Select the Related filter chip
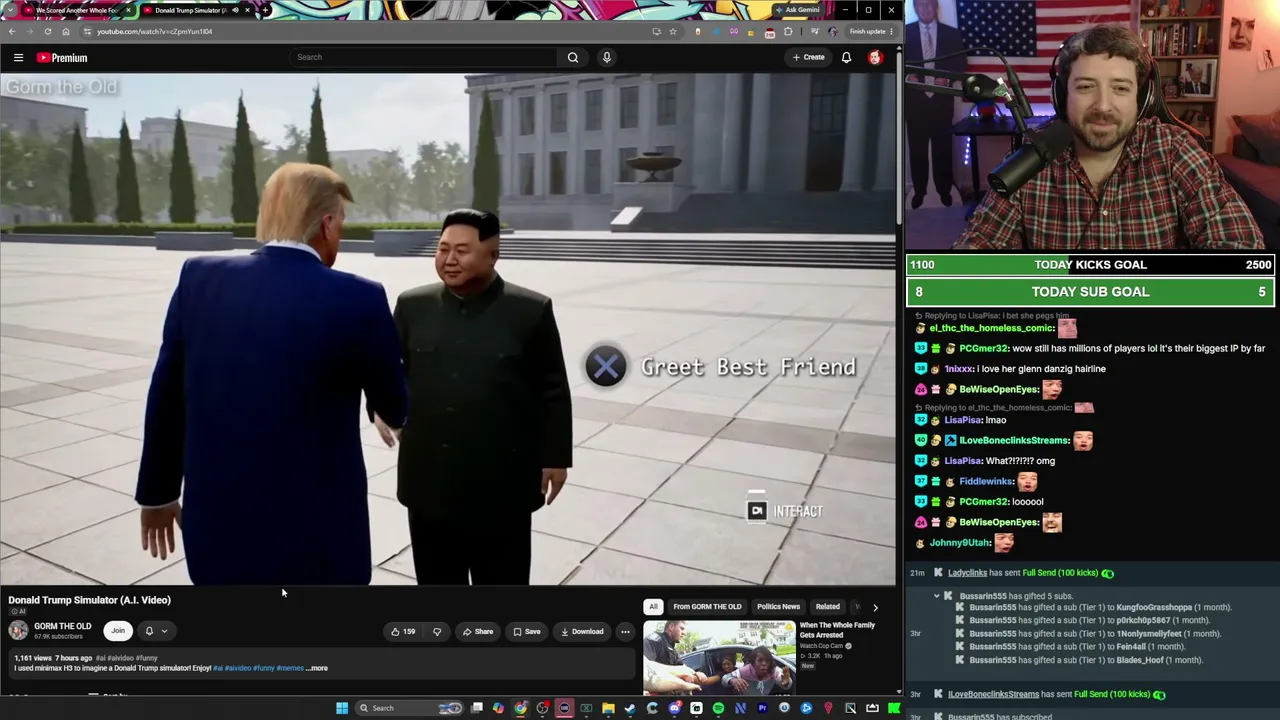1280x720 pixels. tap(827, 607)
